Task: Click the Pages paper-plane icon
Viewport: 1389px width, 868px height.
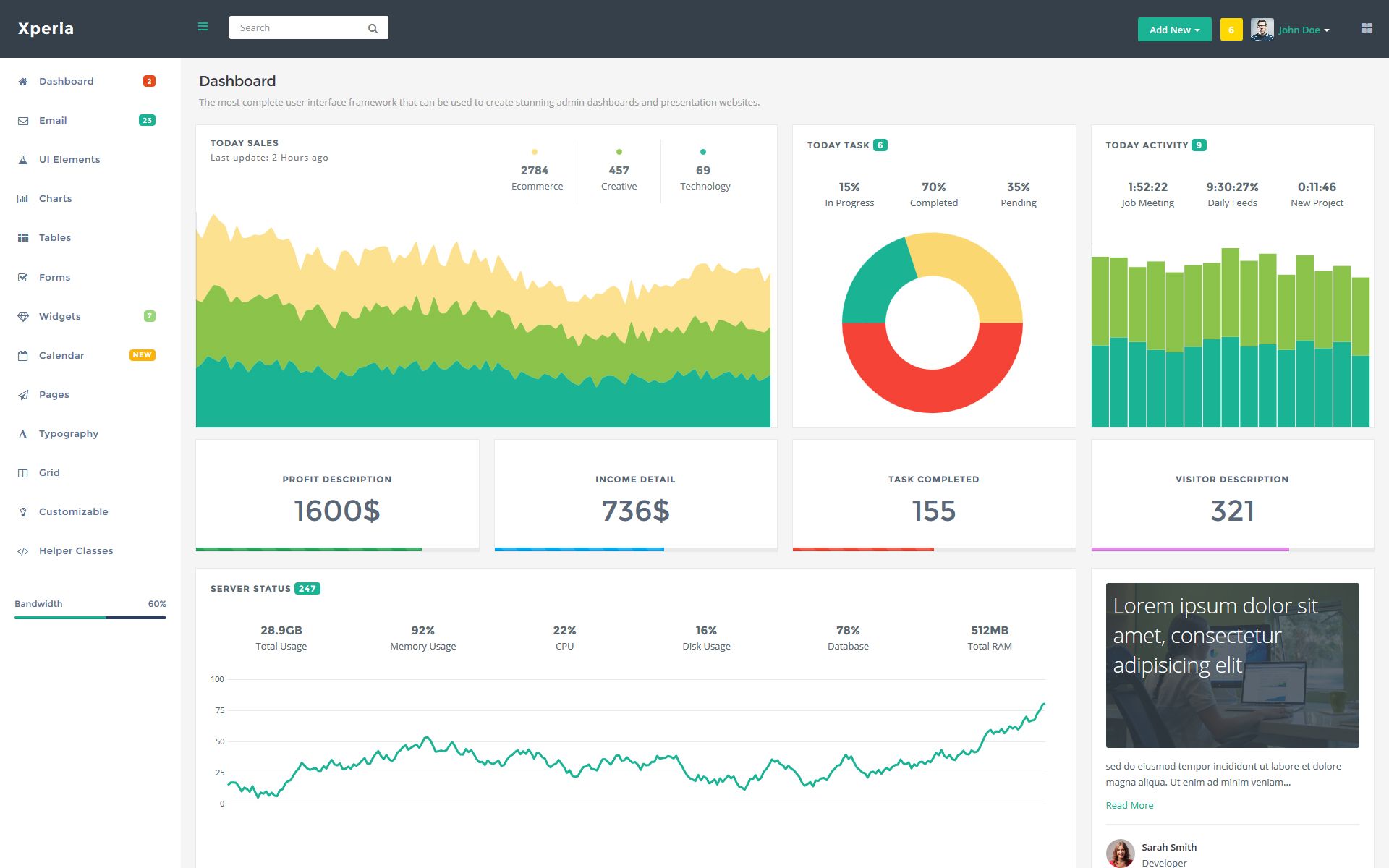Action: pyautogui.click(x=23, y=395)
